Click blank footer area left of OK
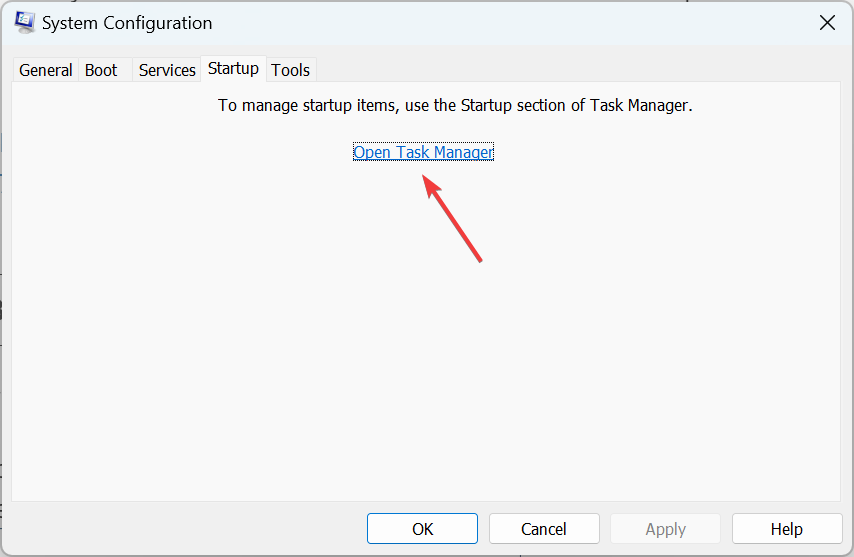This screenshot has height=557, width=854. 185,529
